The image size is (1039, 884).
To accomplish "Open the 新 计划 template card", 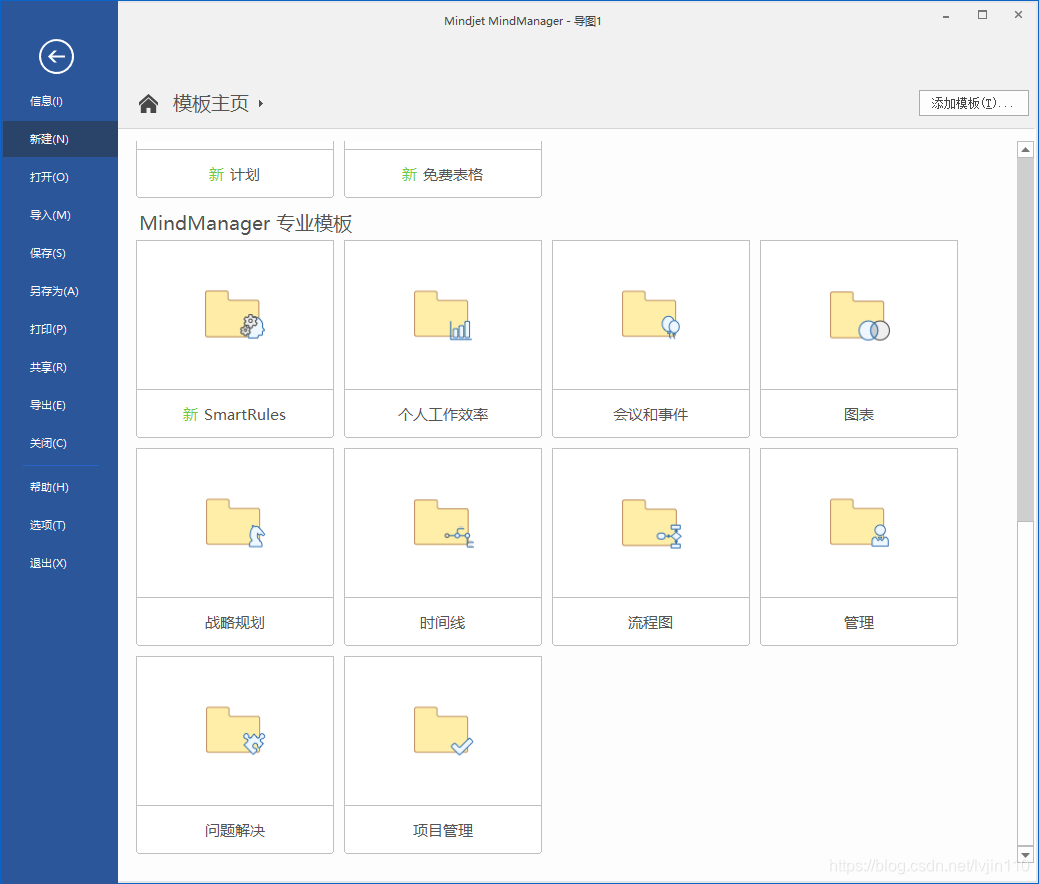I will (x=235, y=170).
